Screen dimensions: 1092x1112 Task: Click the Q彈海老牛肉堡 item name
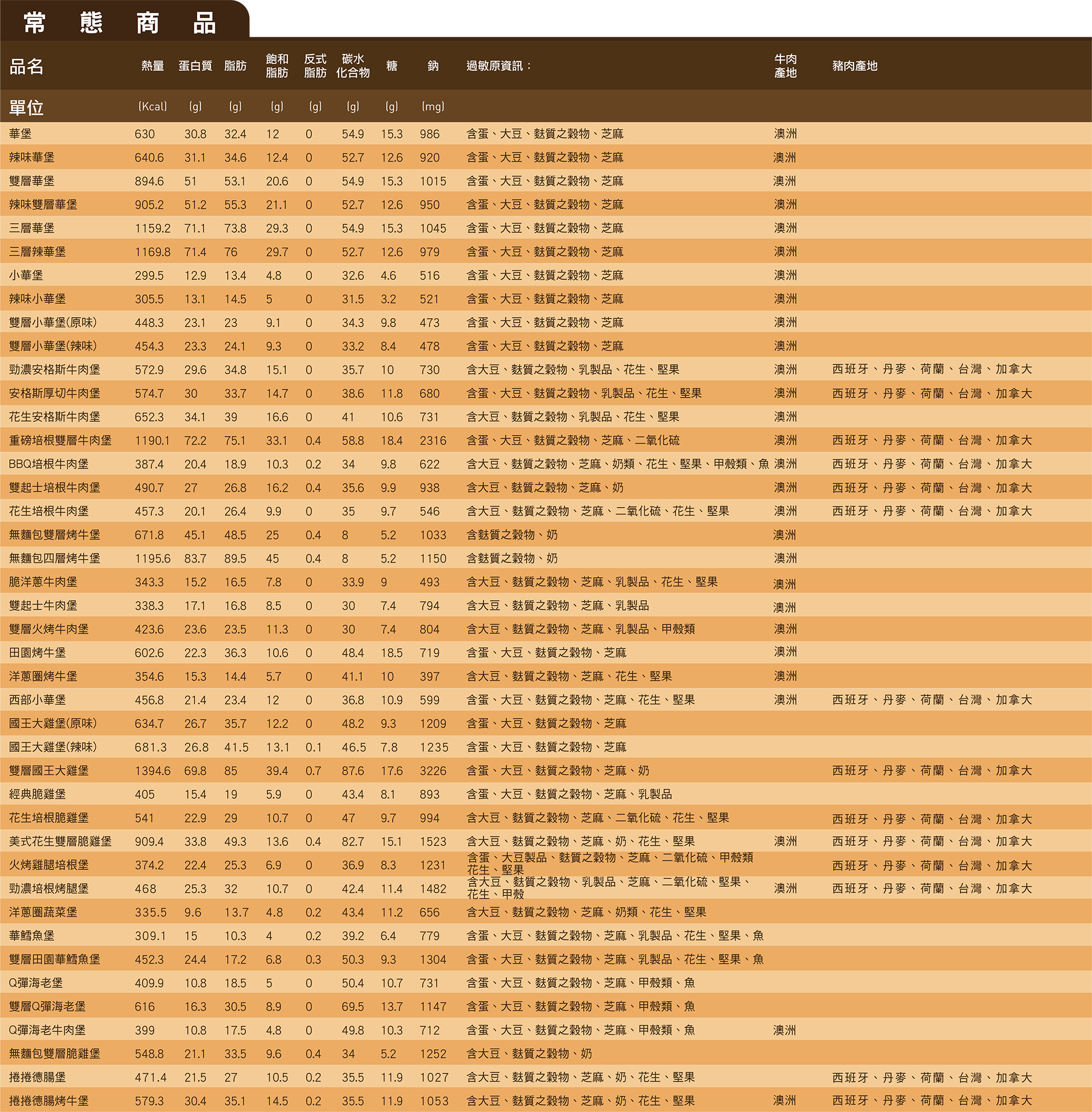47,1030
